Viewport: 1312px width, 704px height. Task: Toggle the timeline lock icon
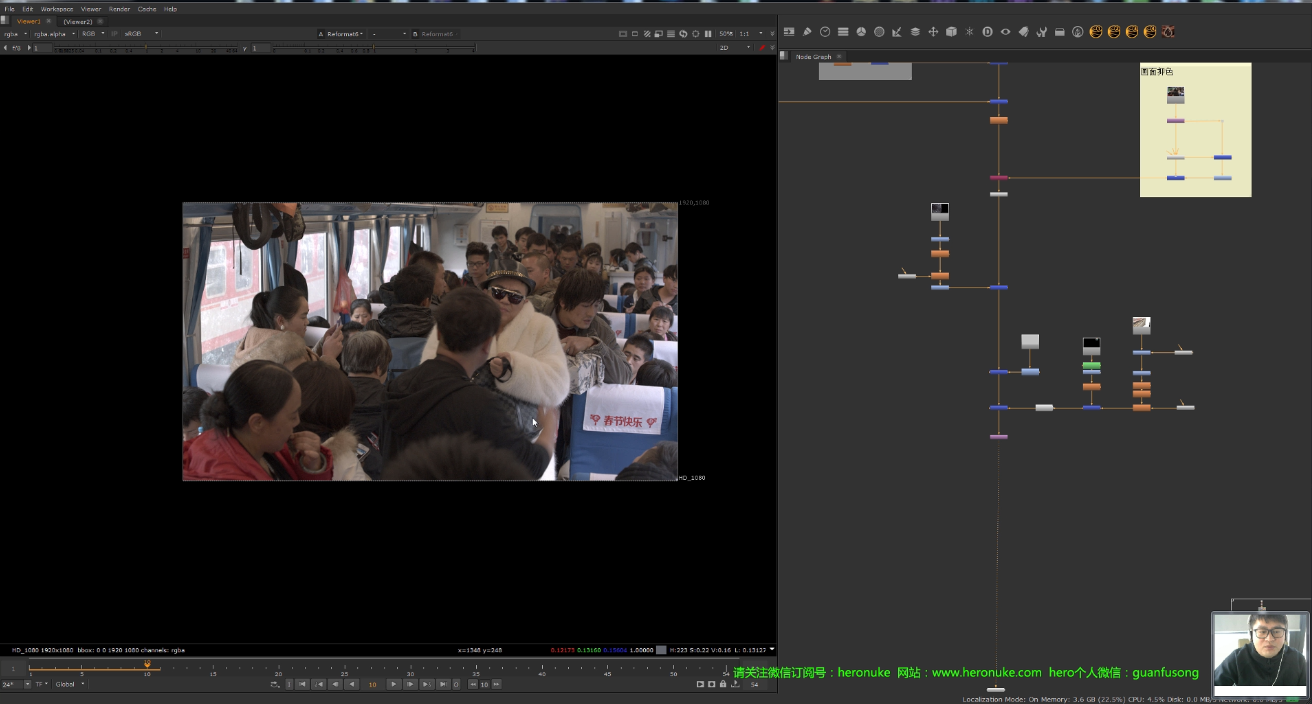(723, 684)
